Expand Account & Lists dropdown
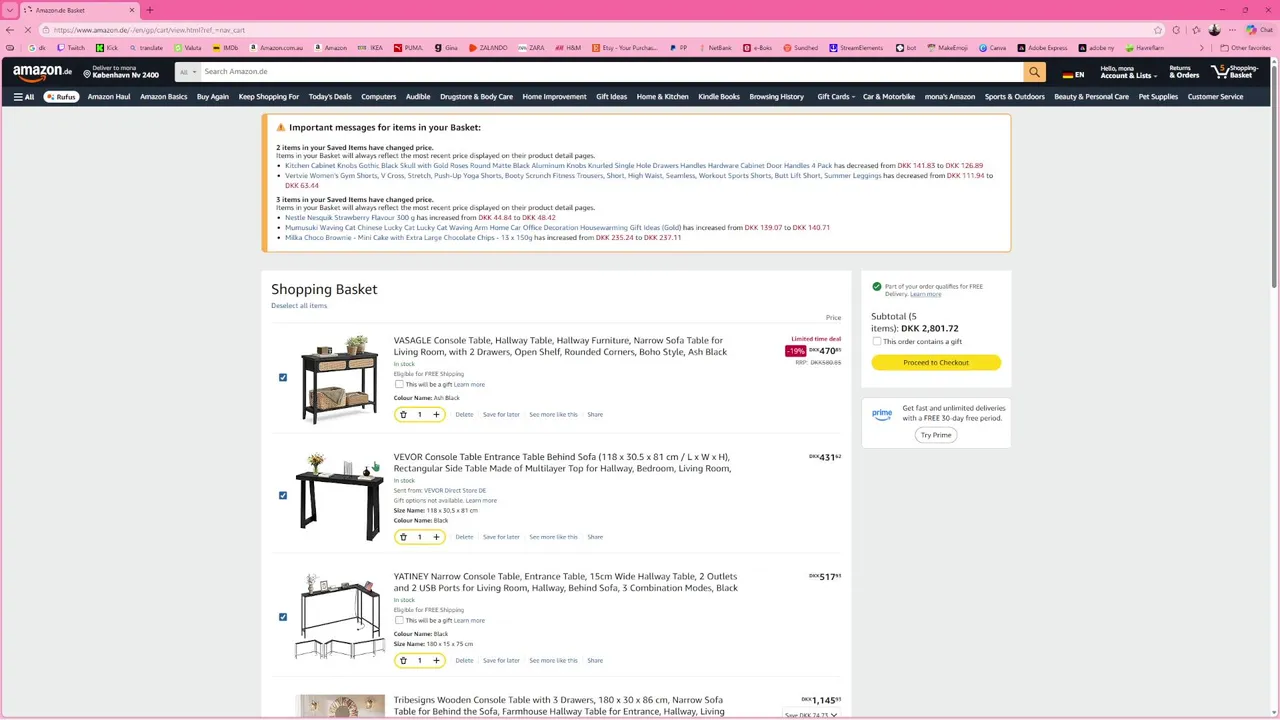Viewport: 1280px width, 720px height. pyautogui.click(x=1128, y=72)
